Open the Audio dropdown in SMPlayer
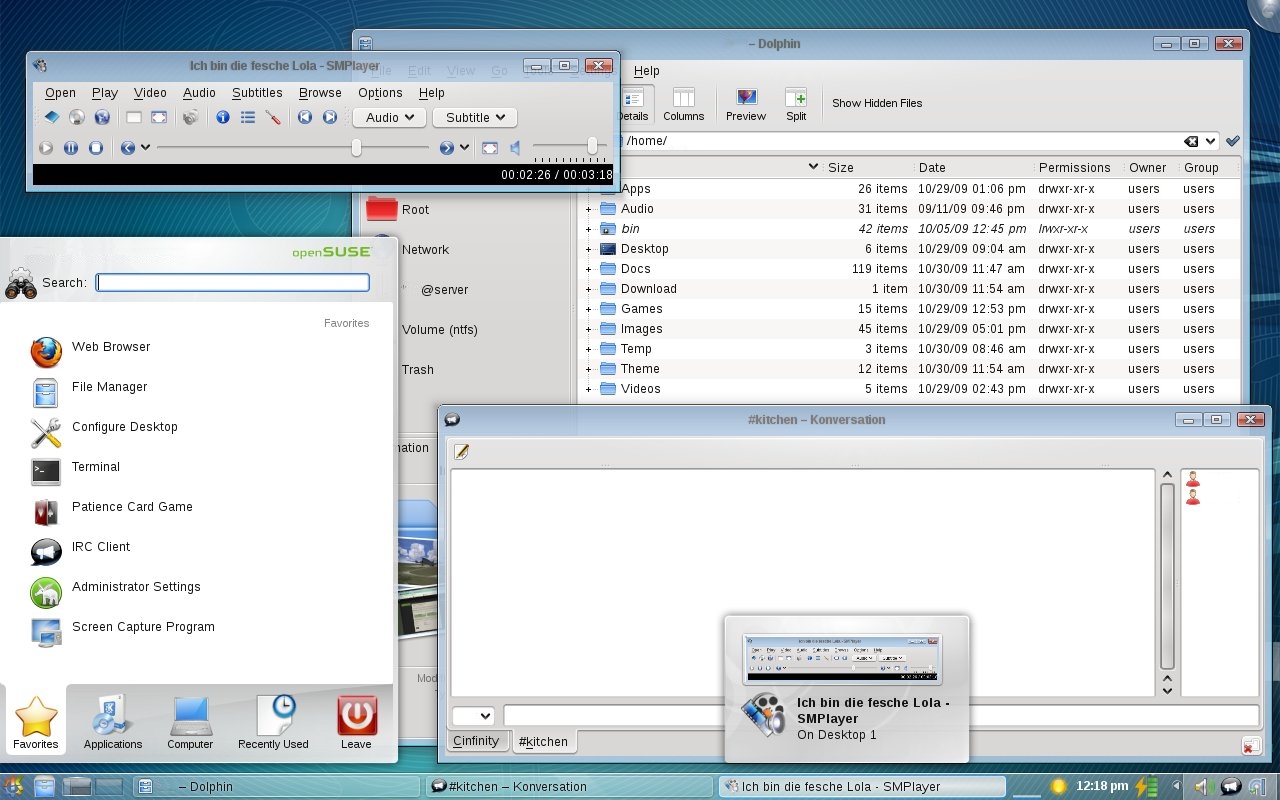 (390, 118)
